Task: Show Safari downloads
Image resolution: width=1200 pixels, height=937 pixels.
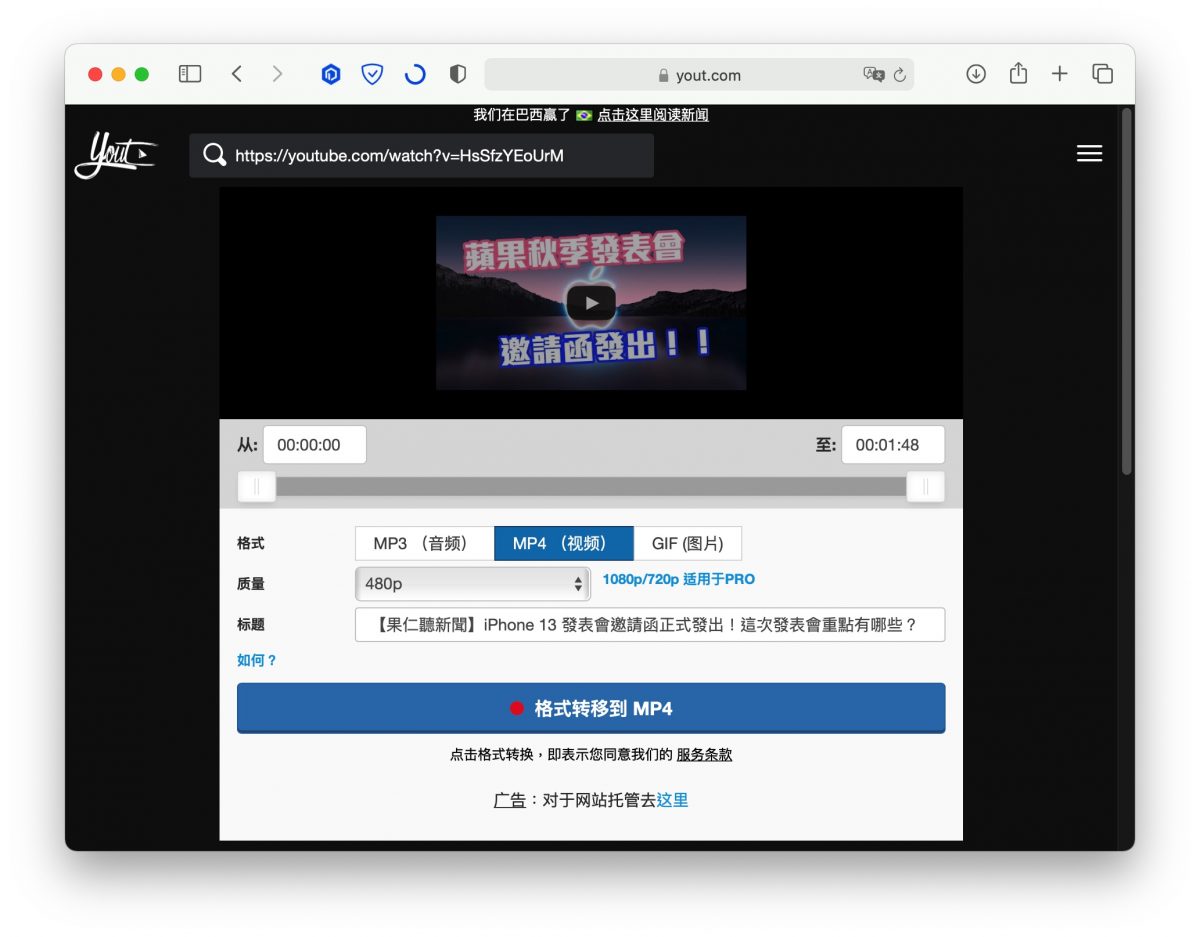Action: pyautogui.click(x=976, y=74)
